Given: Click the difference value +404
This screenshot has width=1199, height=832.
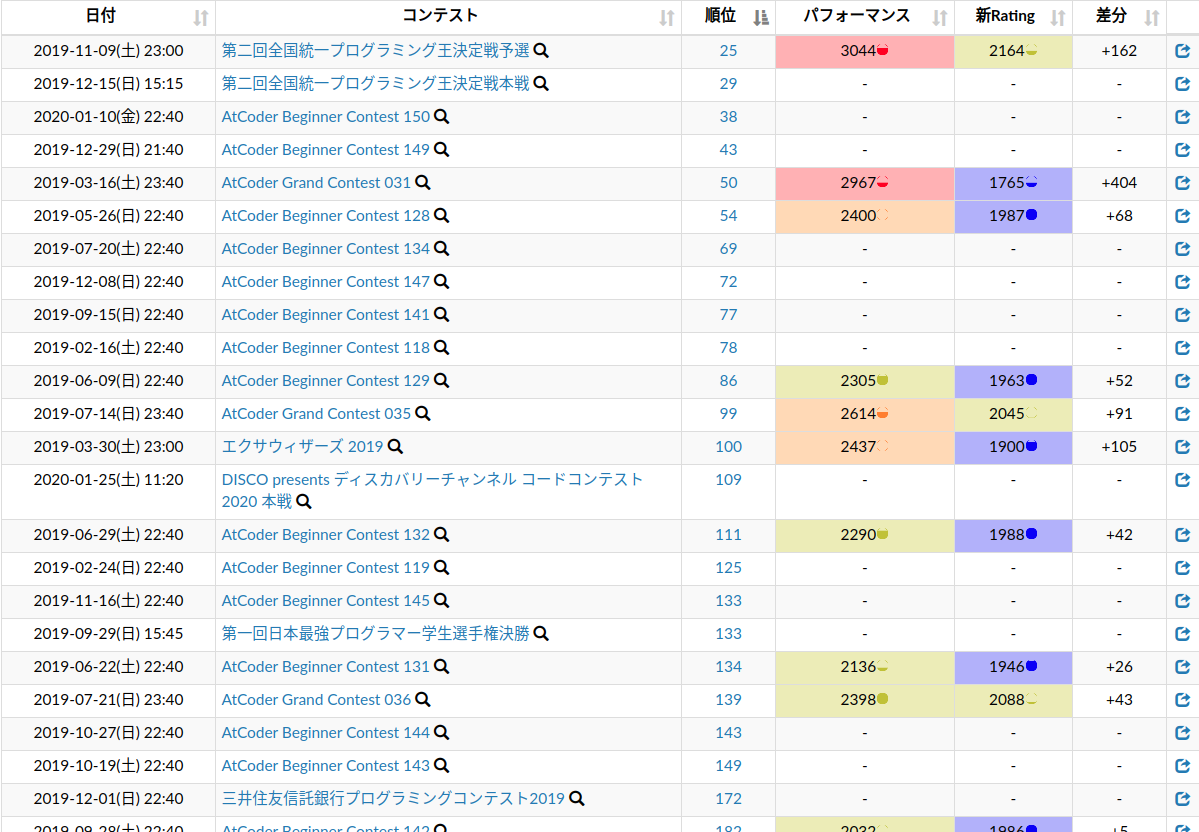Looking at the screenshot, I should pos(1119,183).
